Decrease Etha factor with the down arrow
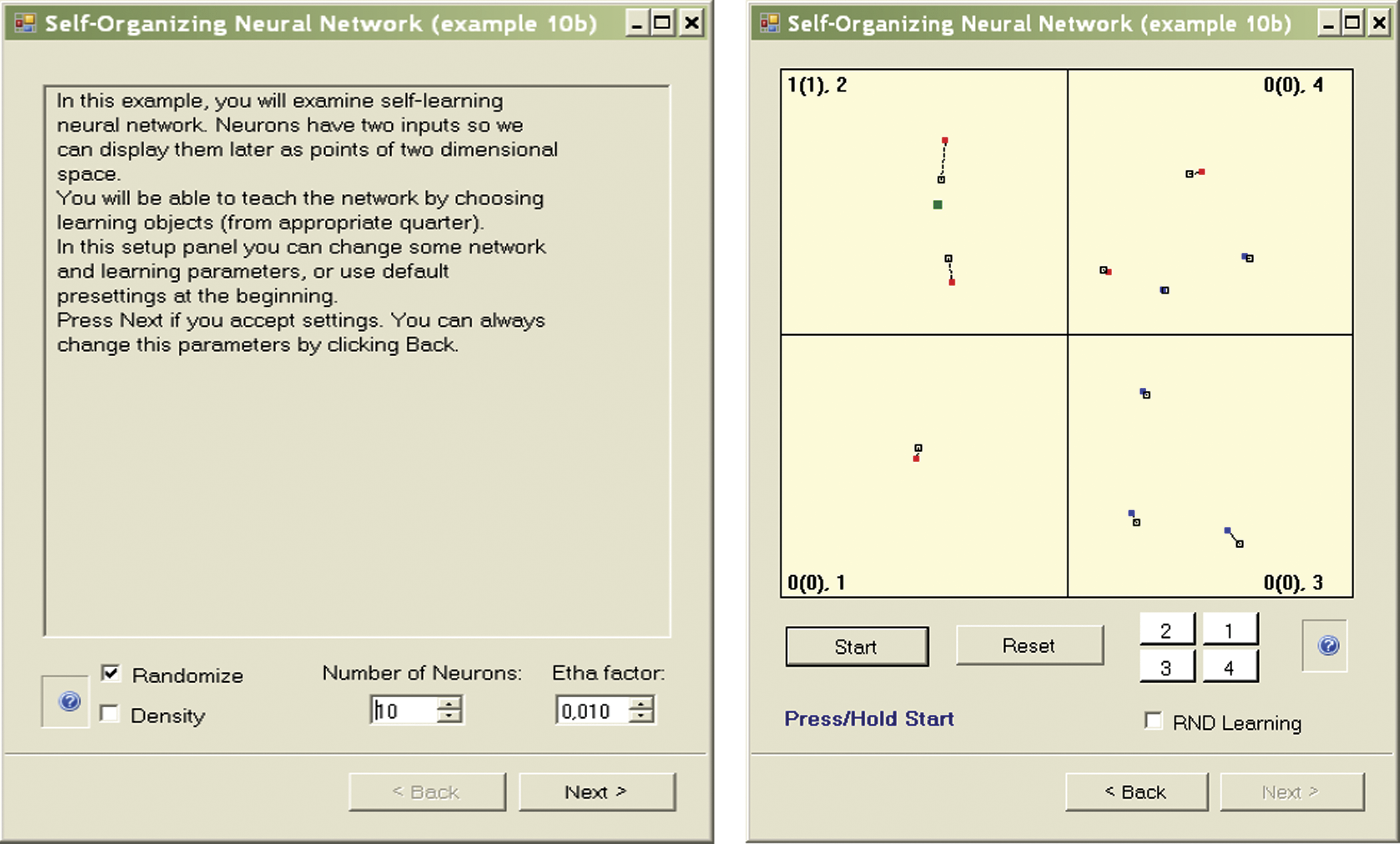Screen dimensions: 1400x844 pyautogui.click(x=641, y=716)
